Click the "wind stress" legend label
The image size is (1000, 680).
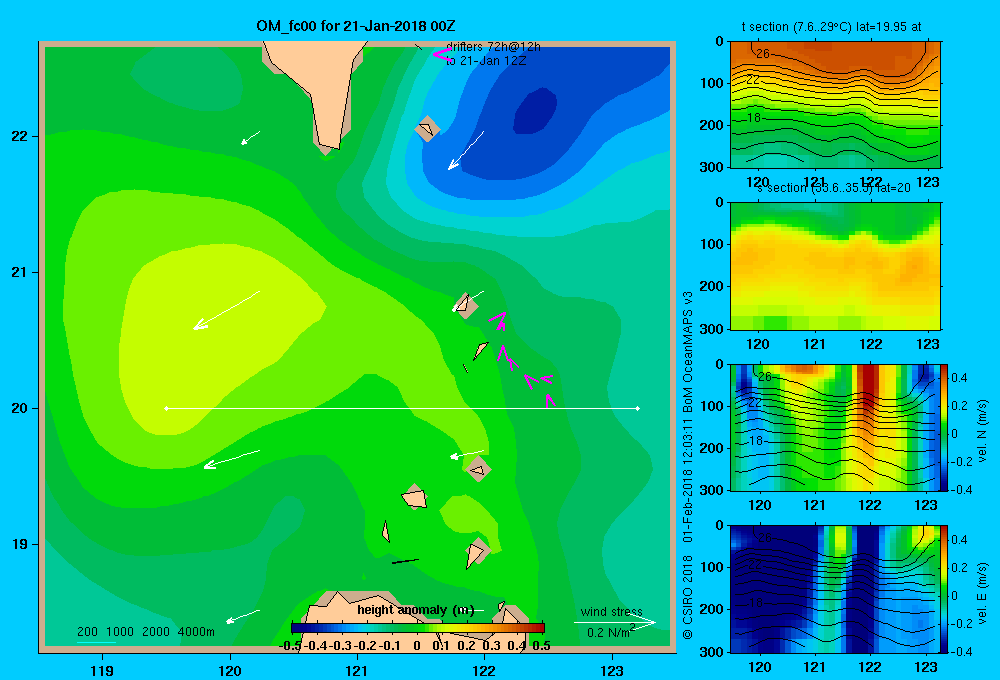point(612,612)
